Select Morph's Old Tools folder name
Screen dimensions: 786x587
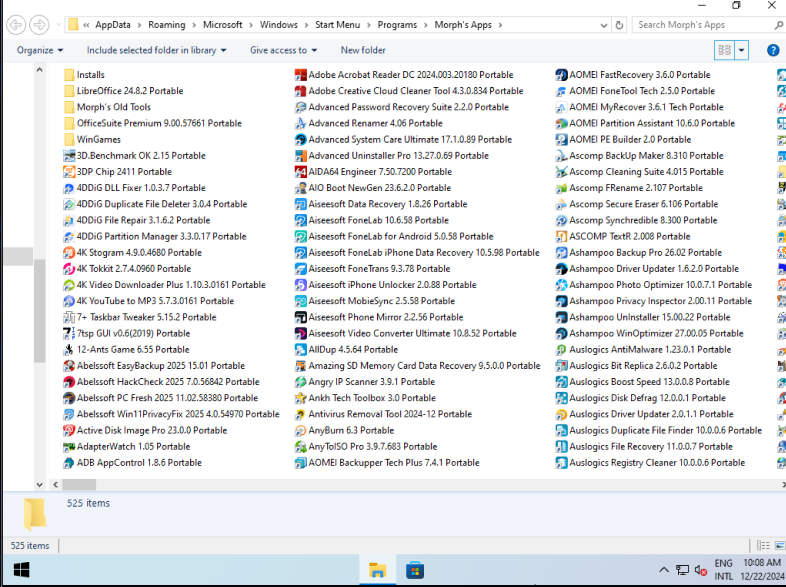[x=114, y=107]
